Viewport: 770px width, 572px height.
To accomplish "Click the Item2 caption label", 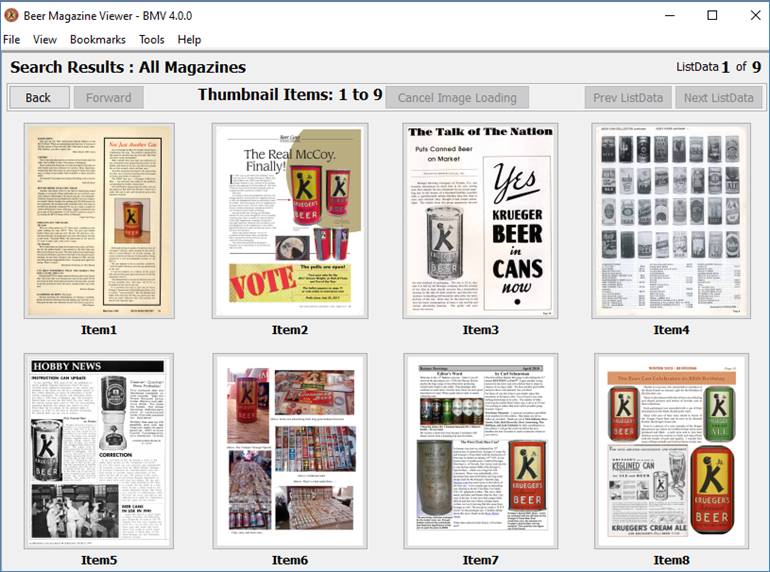I will [290, 330].
